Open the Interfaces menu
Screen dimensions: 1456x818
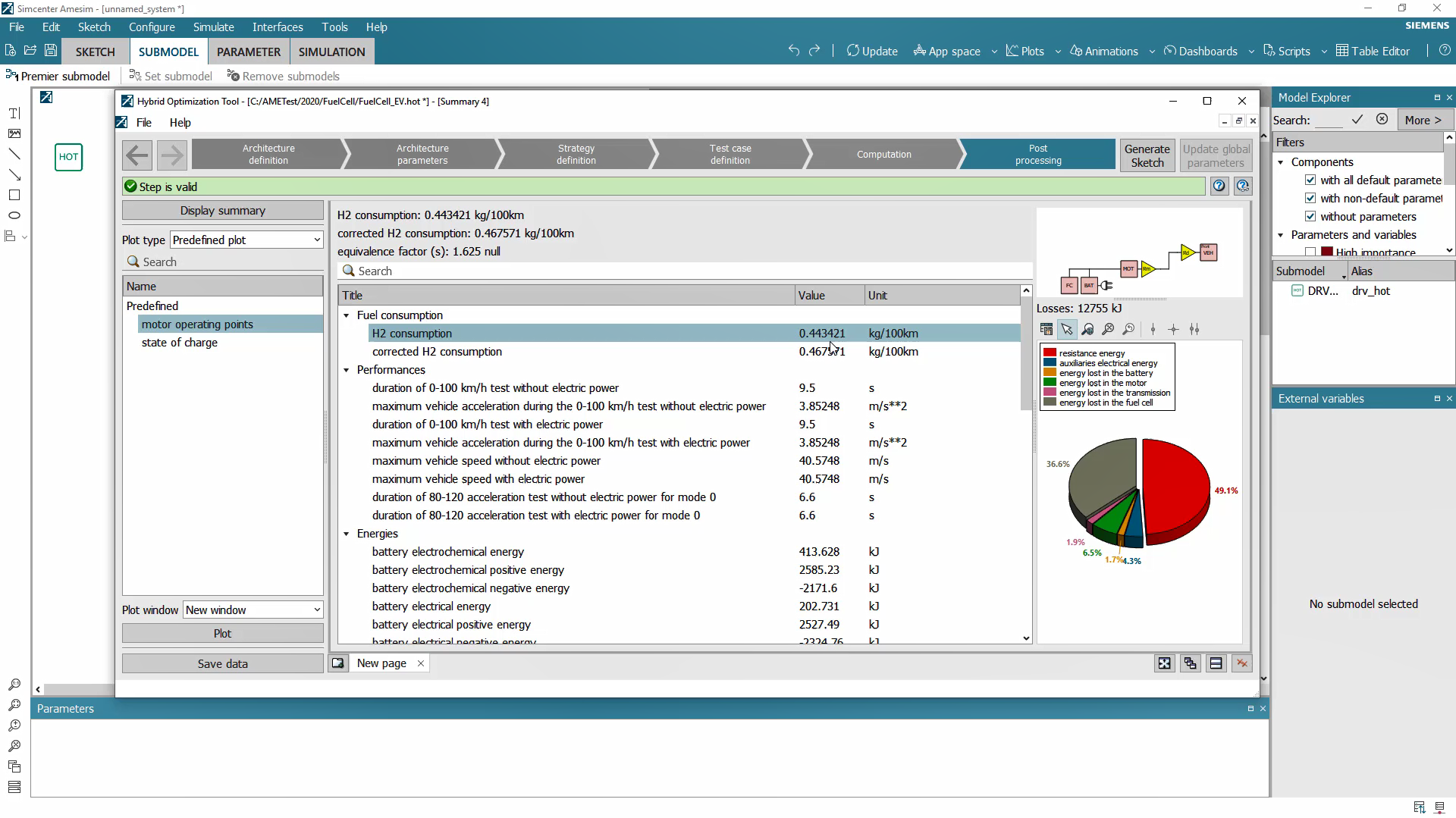coord(278,27)
